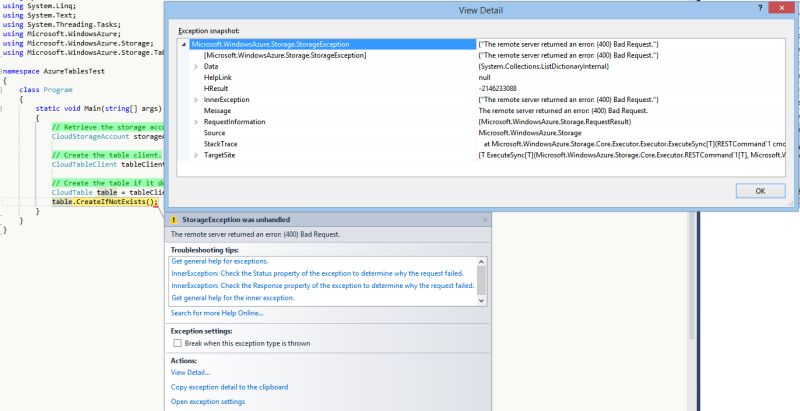Image resolution: width=800 pixels, height=411 pixels.
Task: Click the troubleshooting tips scrollbar thumb
Action: (x=481, y=280)
